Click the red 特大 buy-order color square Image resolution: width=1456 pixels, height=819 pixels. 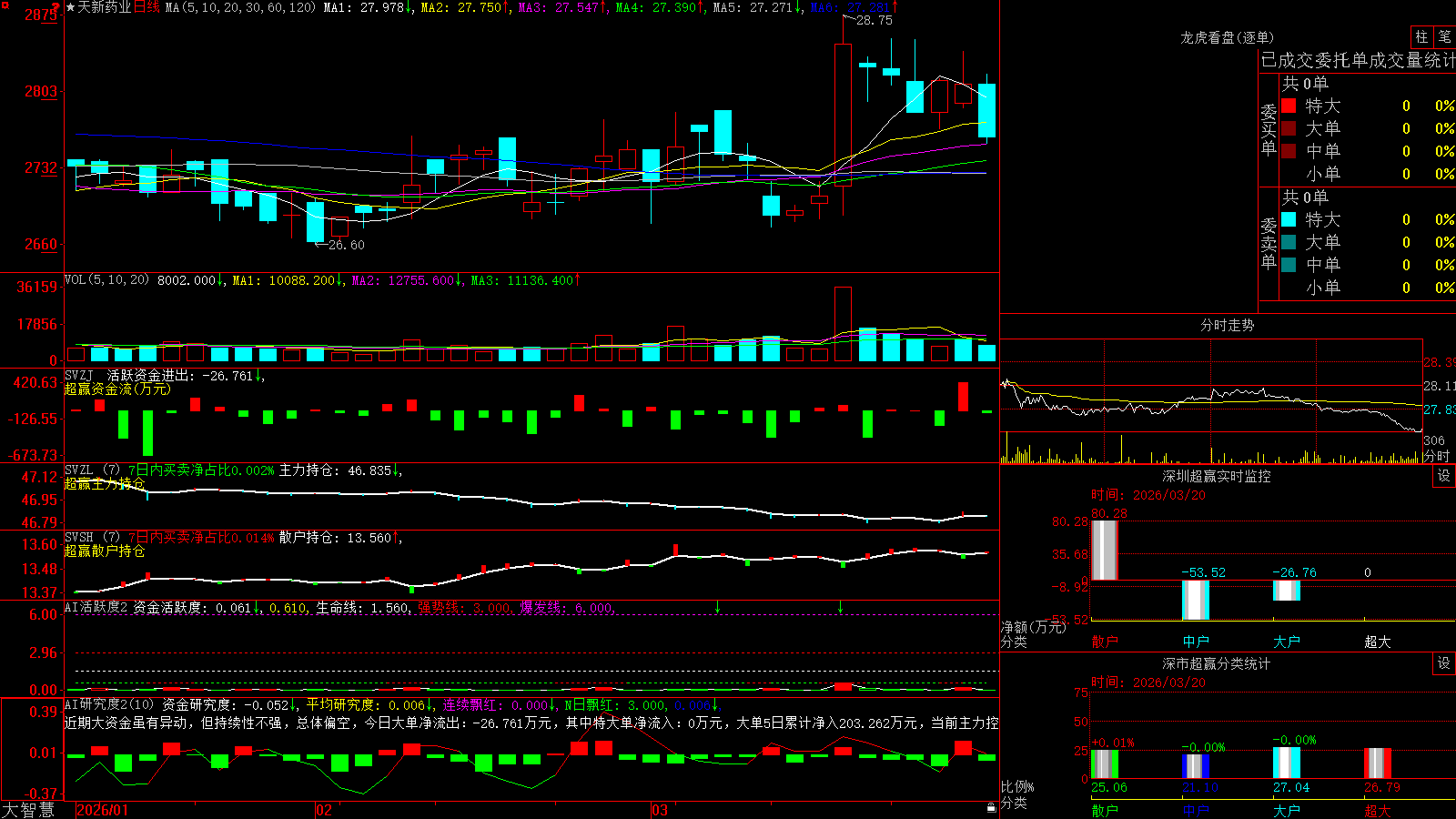(1289, 106)
